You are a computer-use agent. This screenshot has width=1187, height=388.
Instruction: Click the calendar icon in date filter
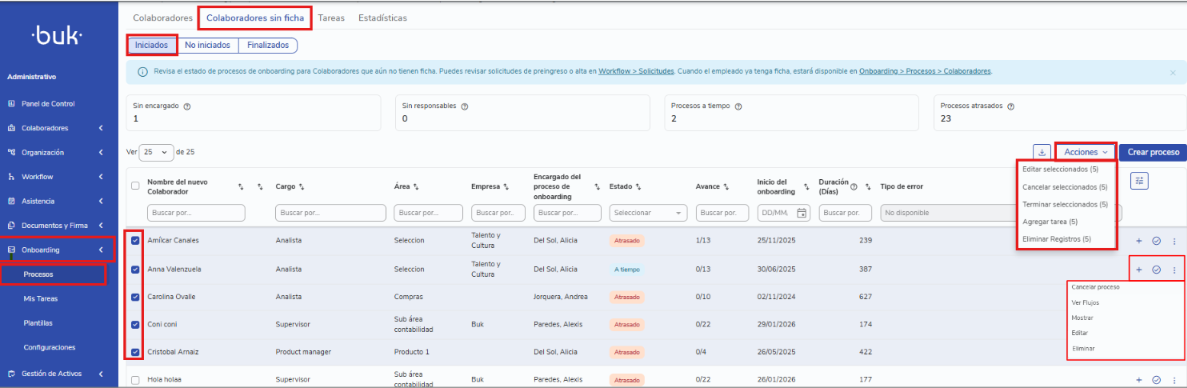click(x=801, y=213)
